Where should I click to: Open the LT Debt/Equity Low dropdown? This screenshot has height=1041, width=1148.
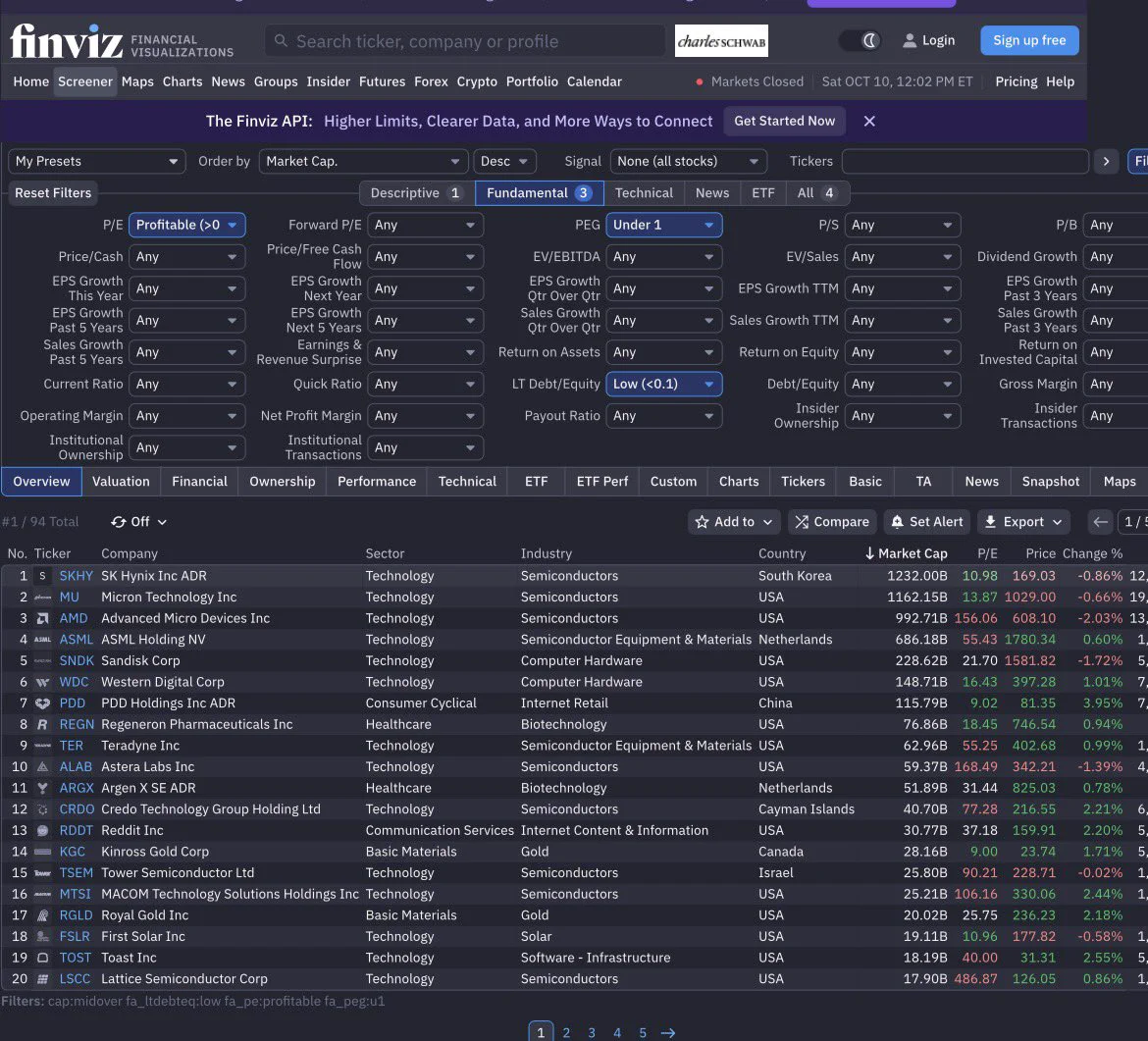tap(664, 384)
